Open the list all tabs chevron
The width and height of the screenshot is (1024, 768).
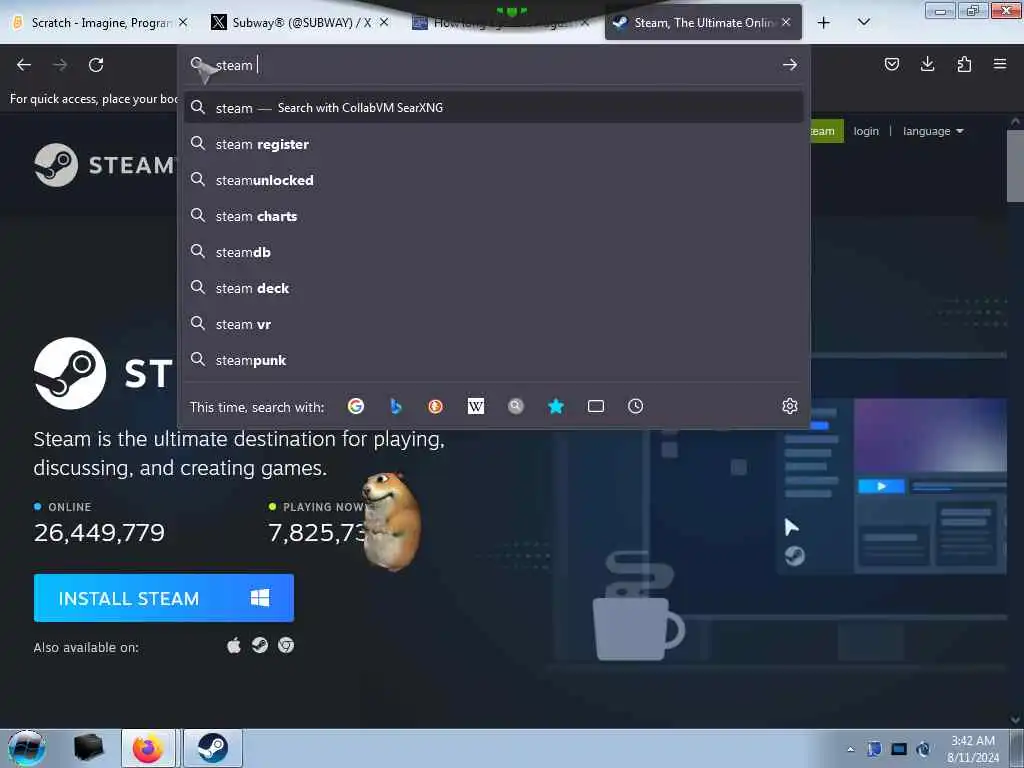point(863,23)
